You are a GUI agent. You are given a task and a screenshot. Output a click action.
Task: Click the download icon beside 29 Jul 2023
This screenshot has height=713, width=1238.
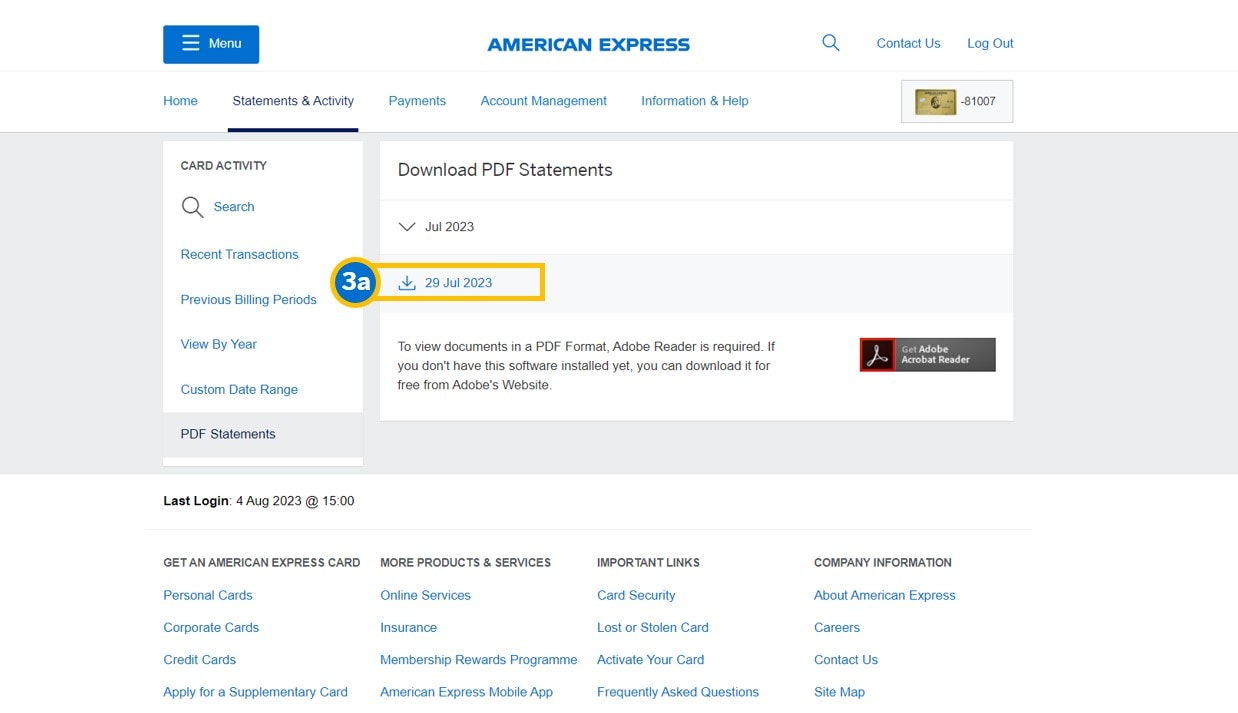[407, 282]
